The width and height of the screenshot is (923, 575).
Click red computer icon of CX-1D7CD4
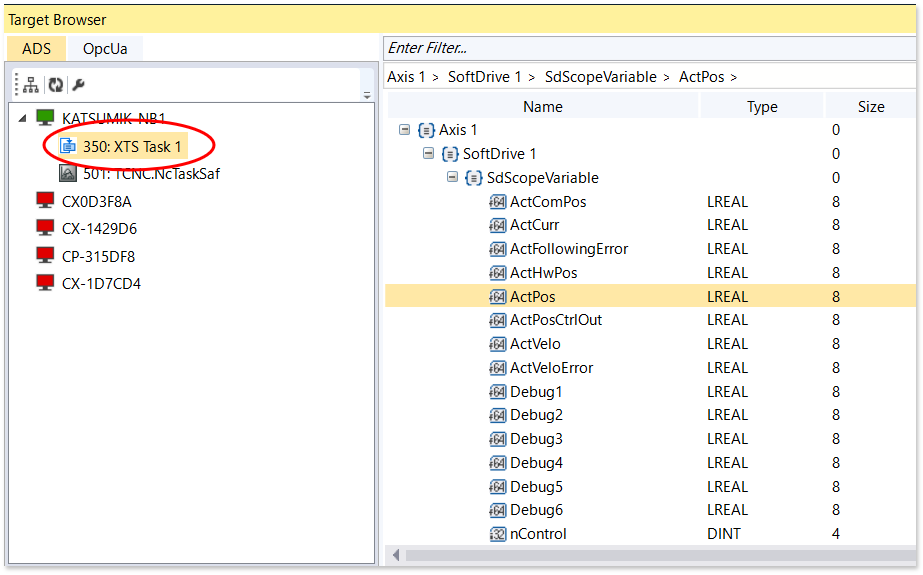(45, 282)
